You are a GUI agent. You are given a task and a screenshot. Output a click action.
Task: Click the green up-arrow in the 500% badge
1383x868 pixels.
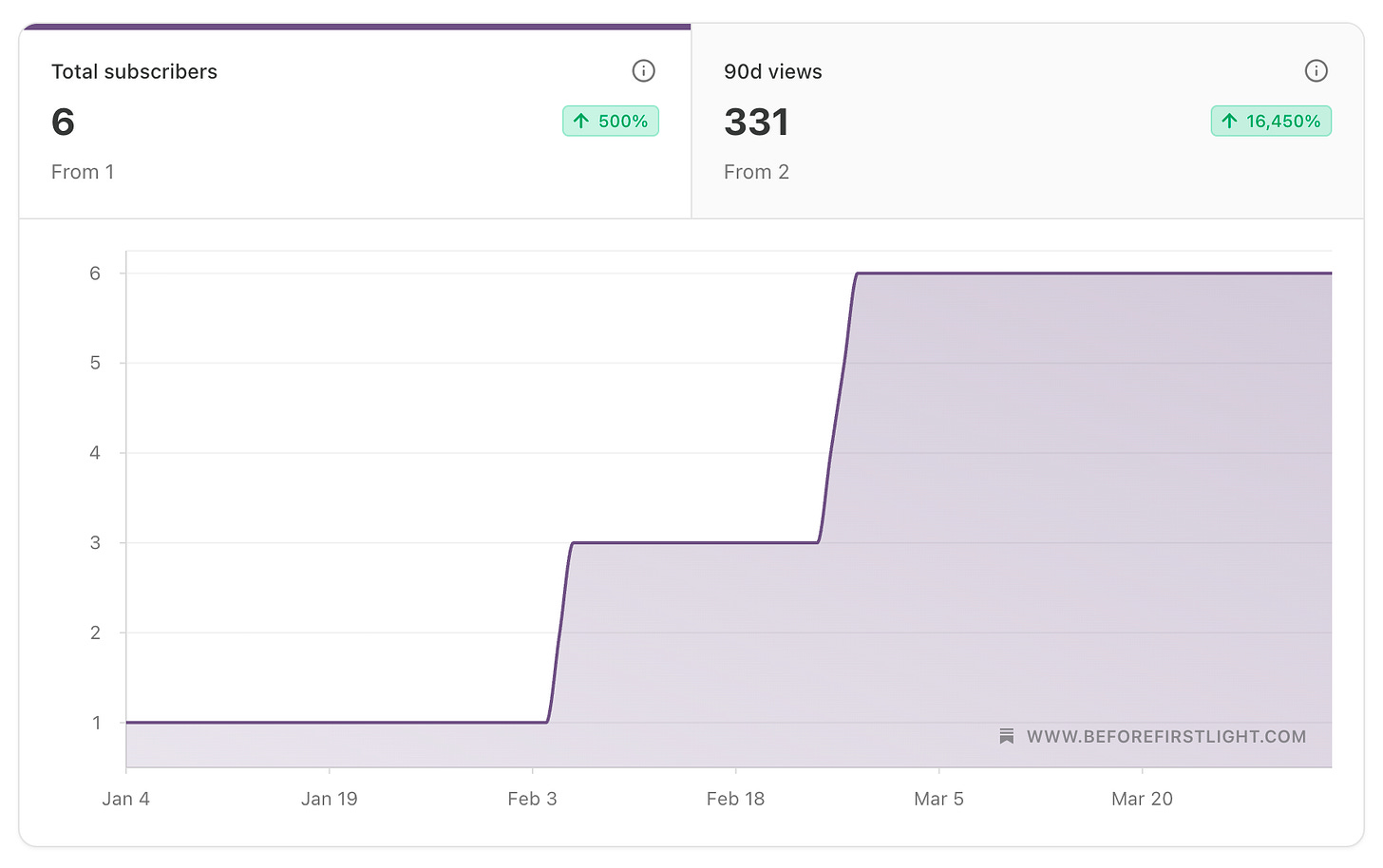click(580, 122)
